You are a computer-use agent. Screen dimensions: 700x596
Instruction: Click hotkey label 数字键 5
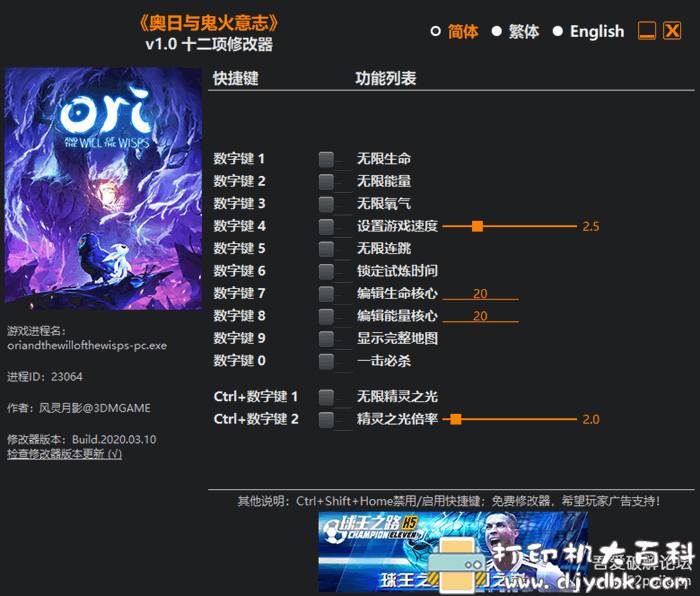click(x=239, y=249)
